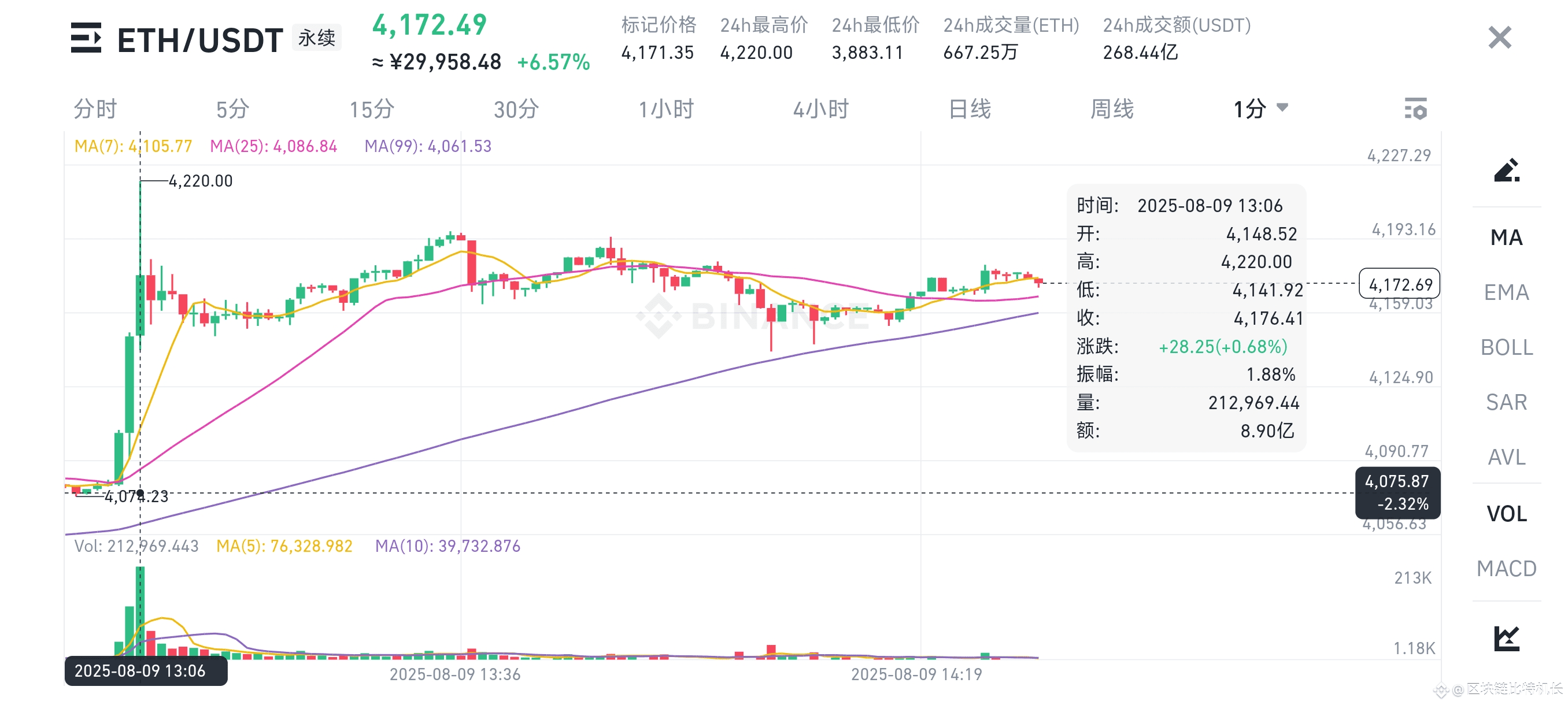Toggle the EMA overlay indicator
1568x705 pixels.
1508,292
